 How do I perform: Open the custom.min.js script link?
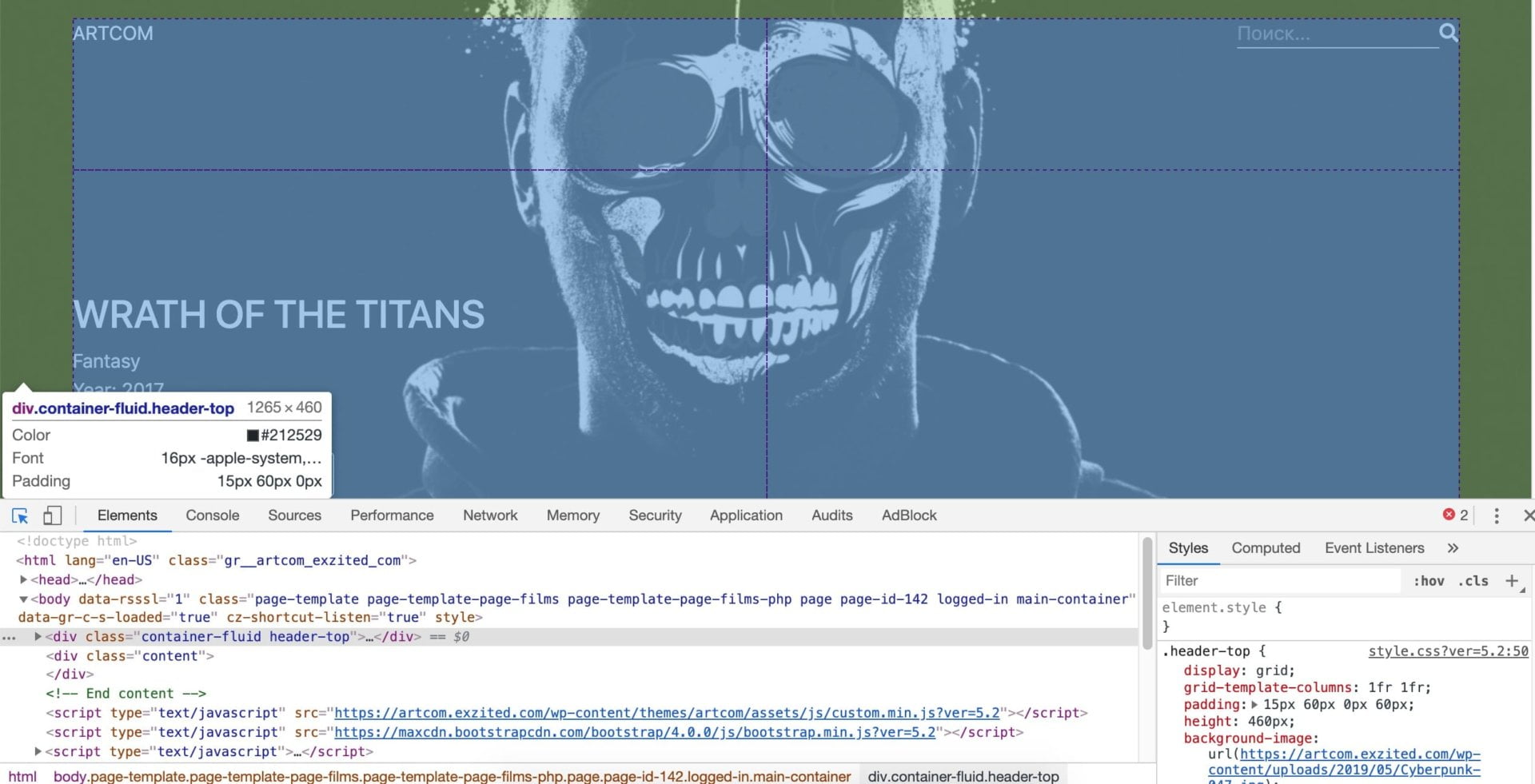pos(667,713)
